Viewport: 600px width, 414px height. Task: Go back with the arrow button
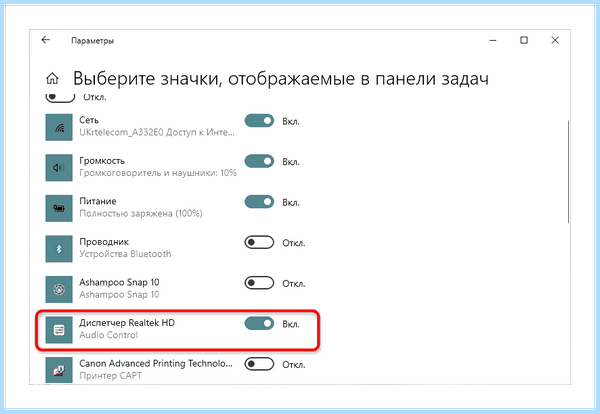pyautogui.click(x=46, y=40)
